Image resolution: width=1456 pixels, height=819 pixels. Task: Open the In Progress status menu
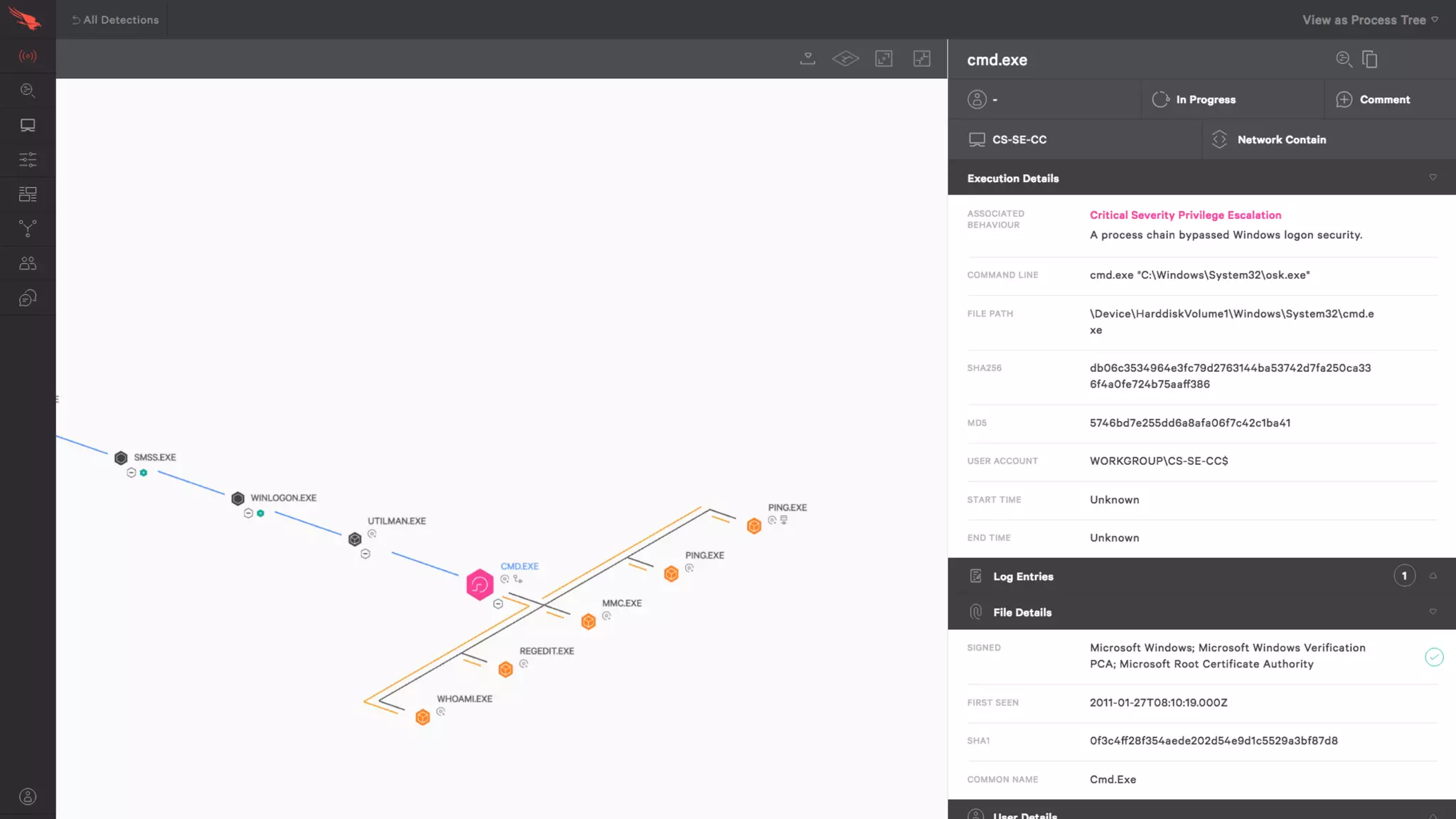coord(1205,100)
